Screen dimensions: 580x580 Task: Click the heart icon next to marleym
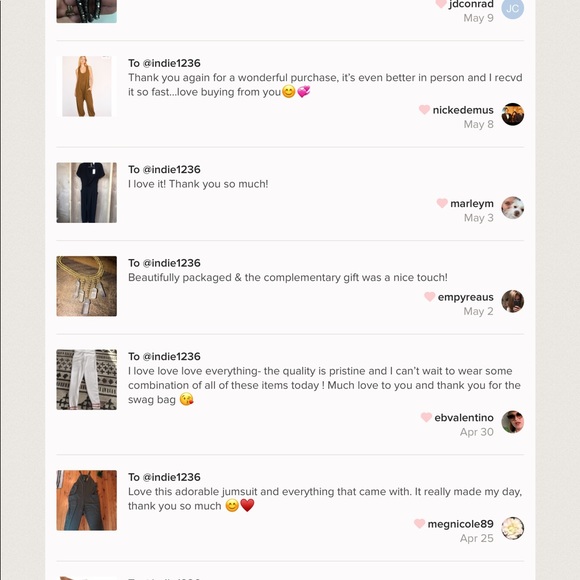click(442, 203)
